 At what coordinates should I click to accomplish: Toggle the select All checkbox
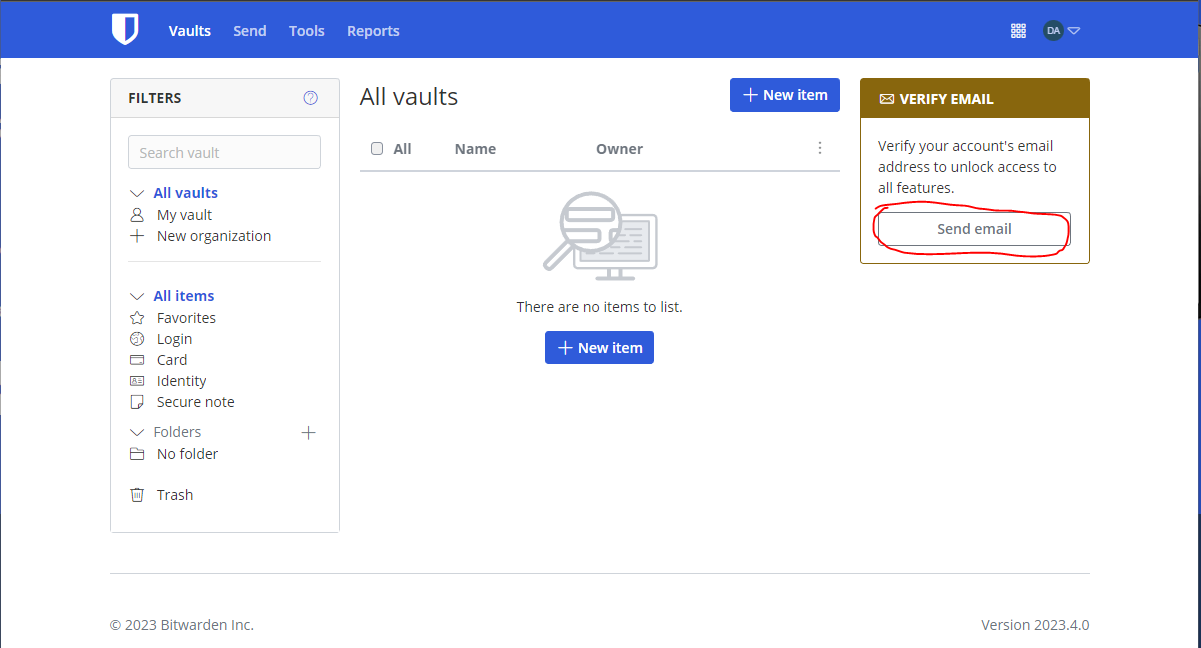click(x=377, y=149)
